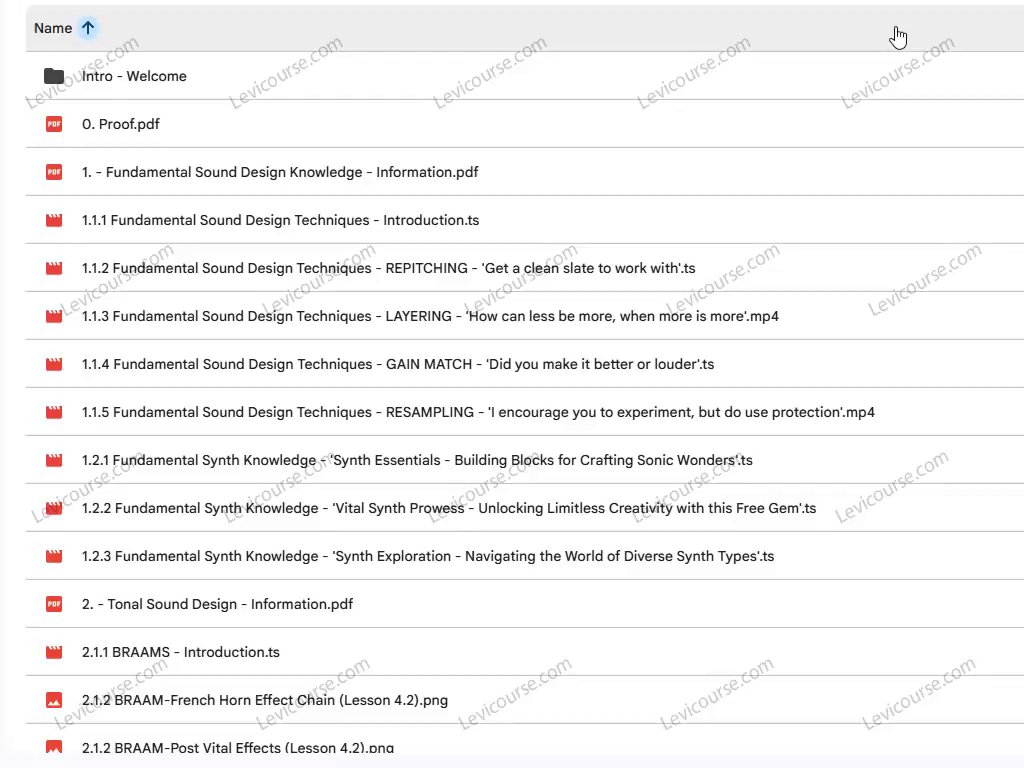
Task: Click the sort direction arrow next to Name
Action: 88,28
